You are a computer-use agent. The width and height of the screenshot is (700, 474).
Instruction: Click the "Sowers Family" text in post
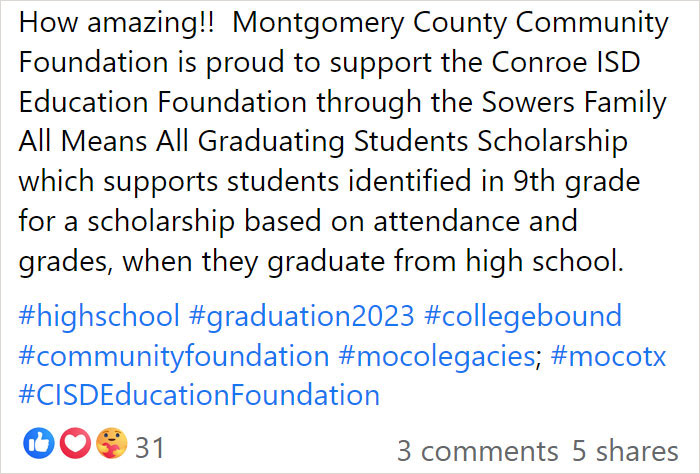pos(574,103)
